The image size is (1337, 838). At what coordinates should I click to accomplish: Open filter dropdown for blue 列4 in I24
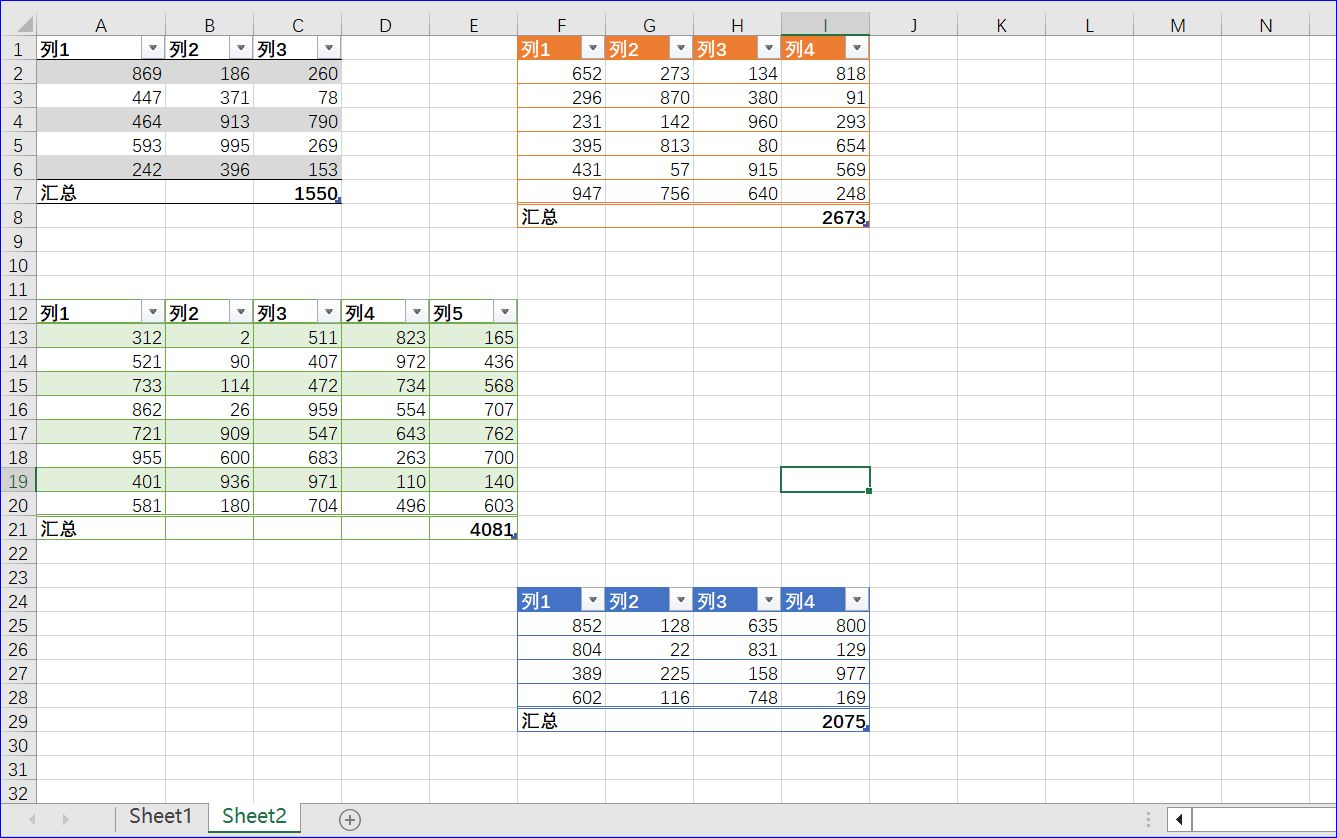click(x=856, y=600)
